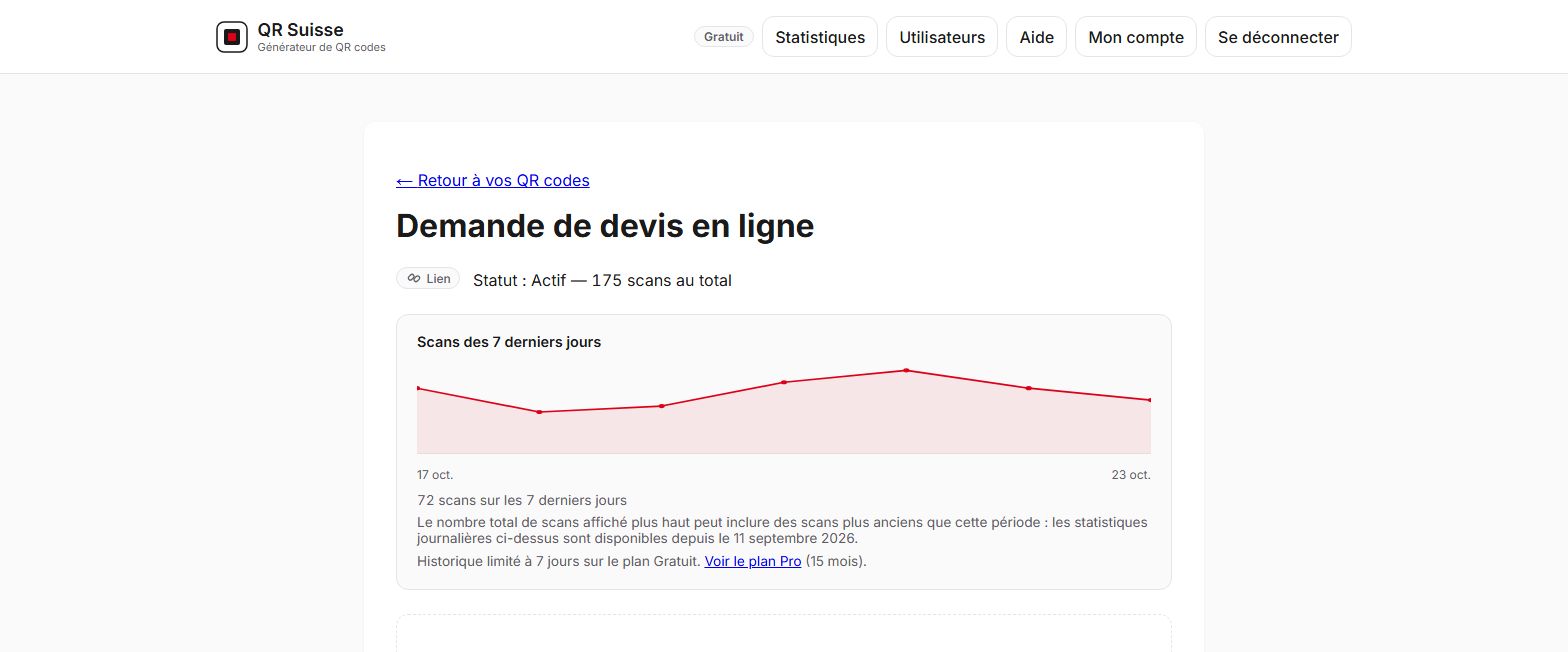The width and height of the screenshot is (1568, 652).
Task: Click the heading Demande de devis en ligne
Action: click(x=605, y=226)
